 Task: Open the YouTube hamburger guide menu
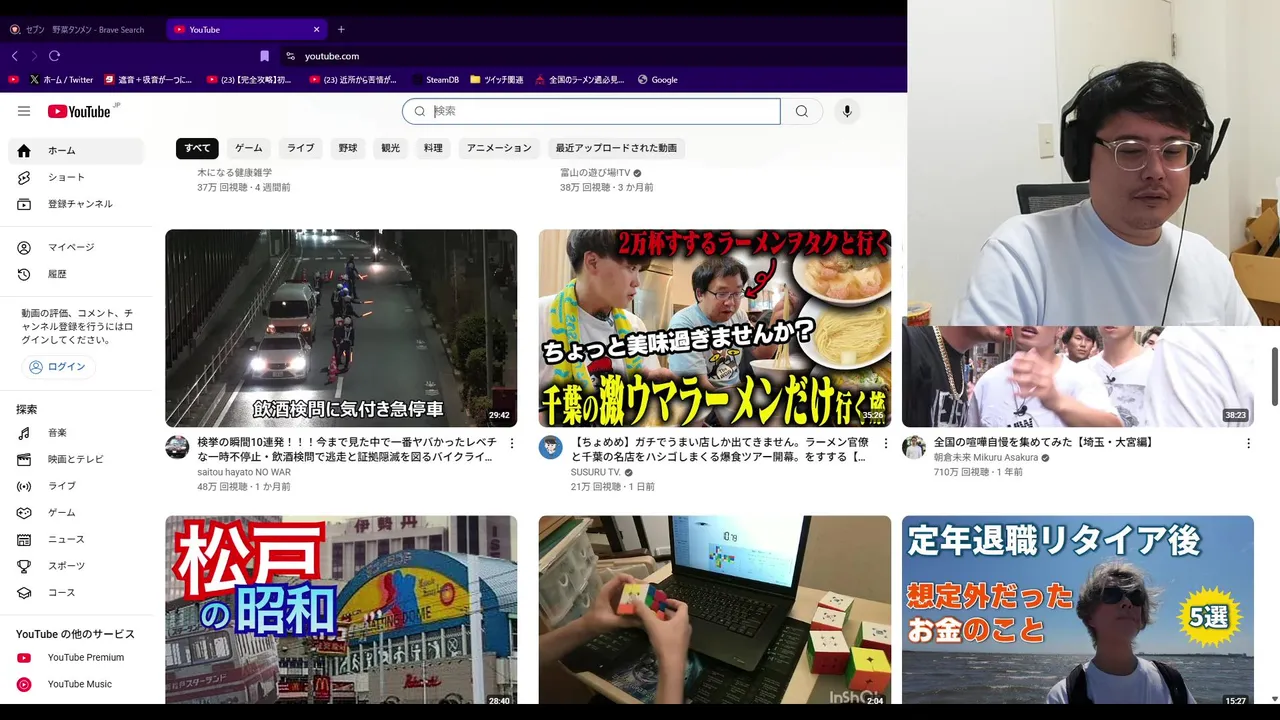click(24, 111)
